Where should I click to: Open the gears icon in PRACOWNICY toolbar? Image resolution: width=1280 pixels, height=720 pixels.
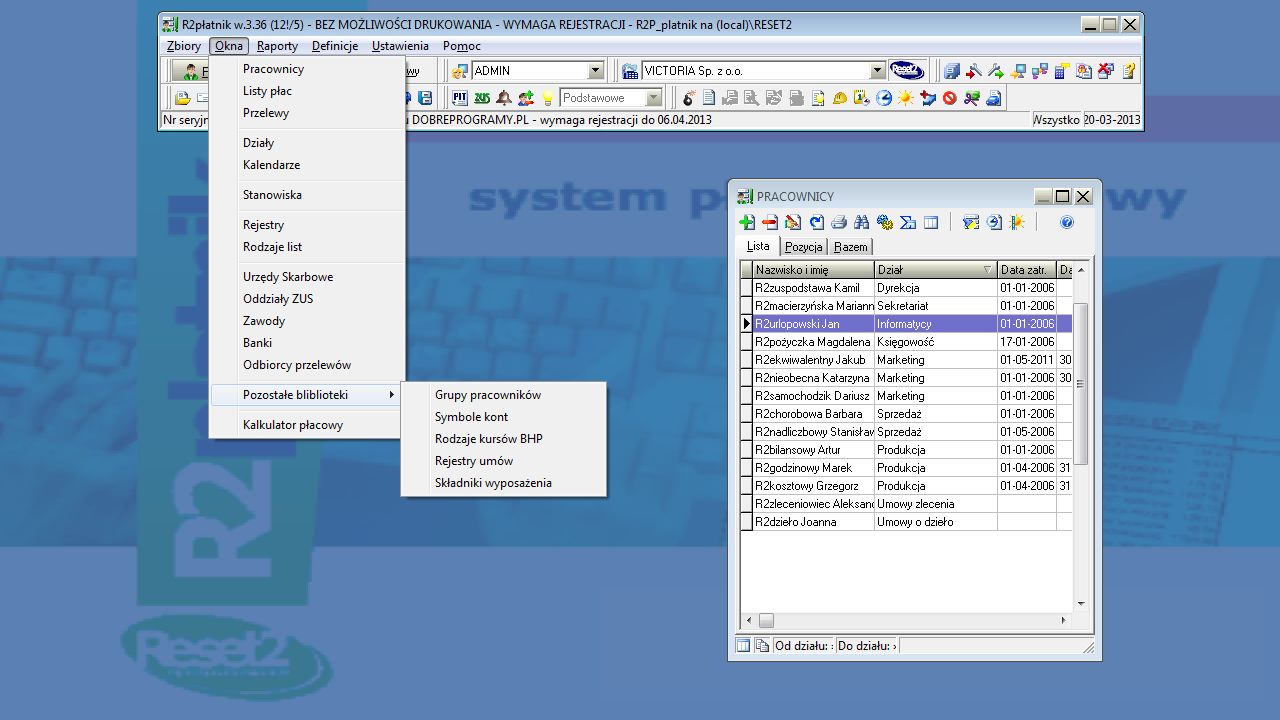tap(885, 222)
